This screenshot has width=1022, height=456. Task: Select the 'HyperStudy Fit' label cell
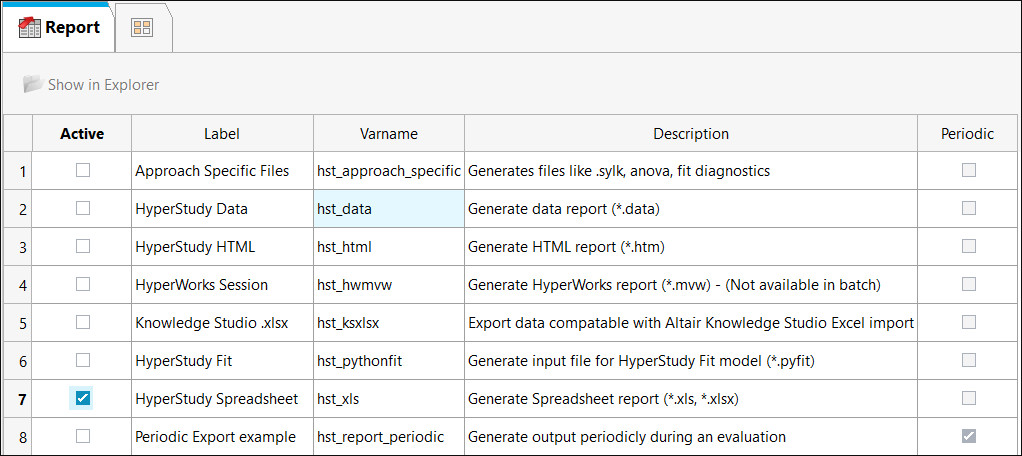(222, 360)
